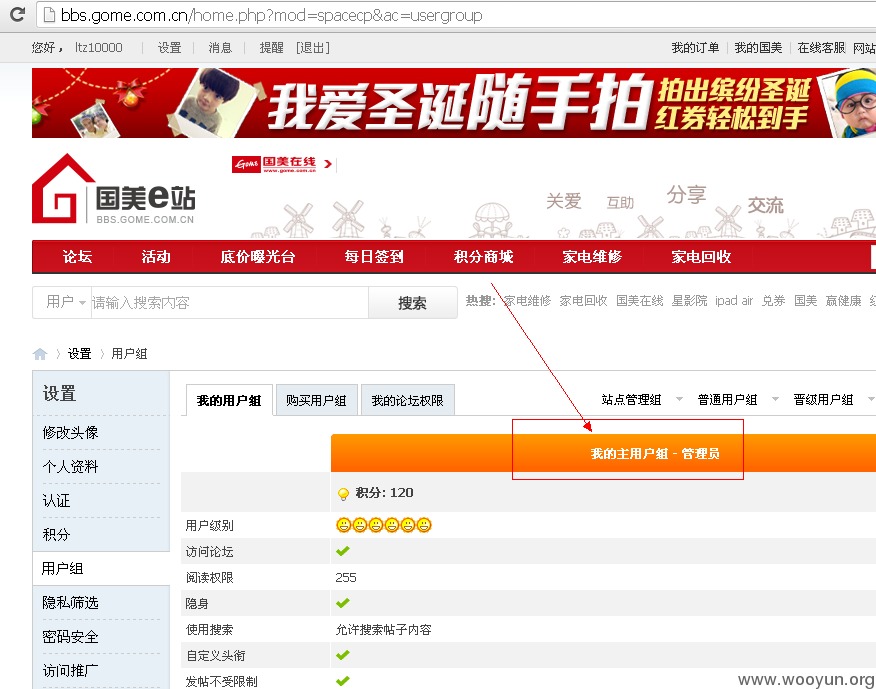The width and height of the screenshot is (876, 689).
Task: Click hot search term 兑券
Action: pyautogui.click(x=774, y=301)
